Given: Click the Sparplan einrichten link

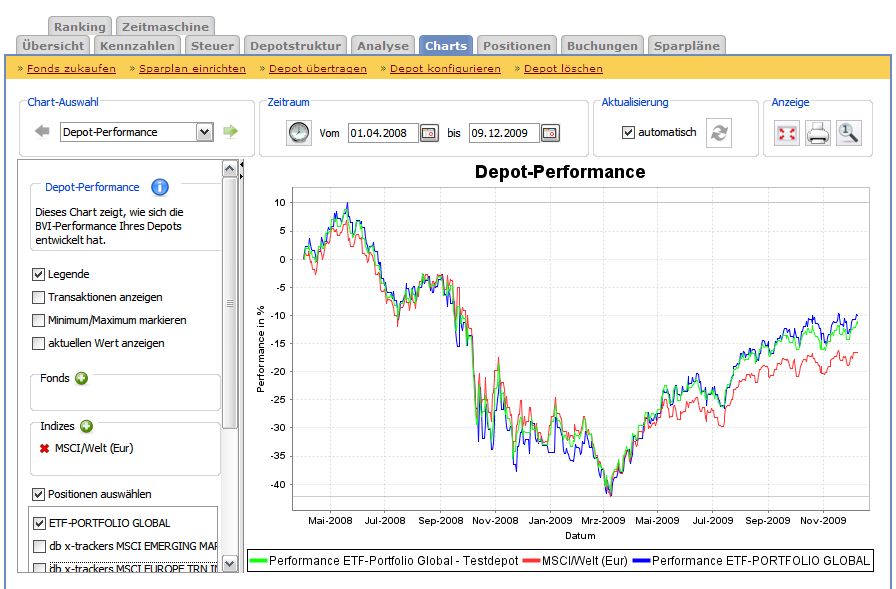Looking at the screenshot, I should [192, 68].
